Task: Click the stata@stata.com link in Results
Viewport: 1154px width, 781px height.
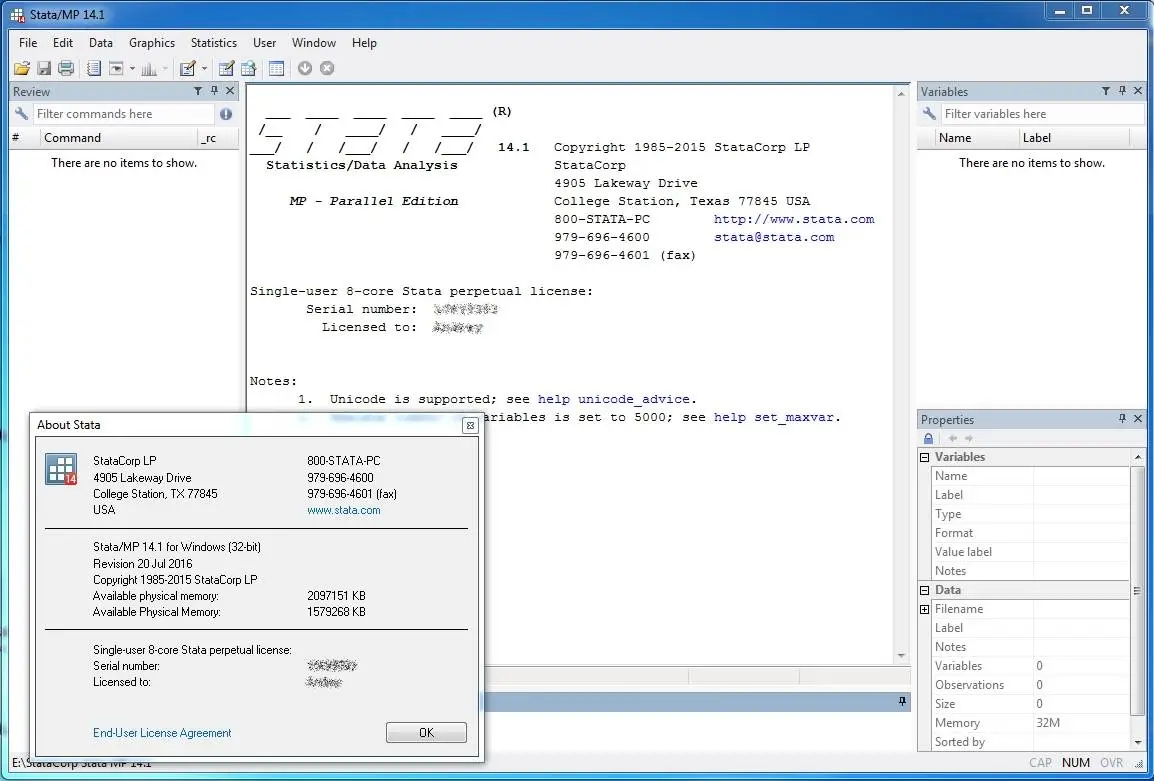Action: click(x=774, y=237)
